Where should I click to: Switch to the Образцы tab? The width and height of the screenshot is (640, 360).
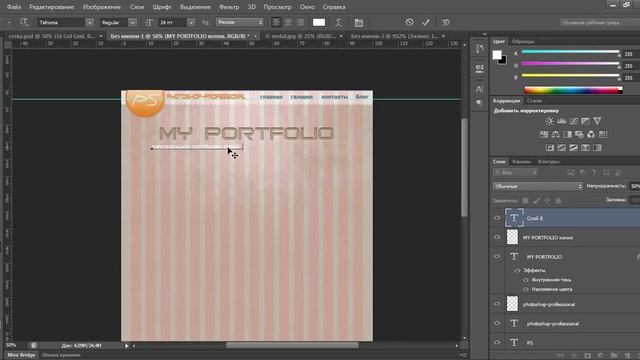523,42
